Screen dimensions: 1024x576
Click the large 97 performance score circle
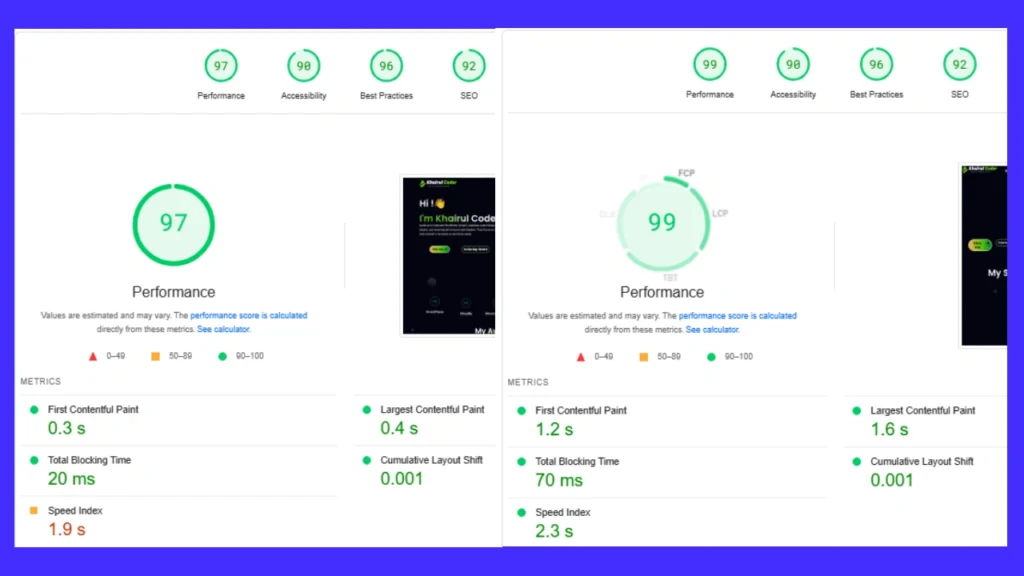tap(174, 225)
